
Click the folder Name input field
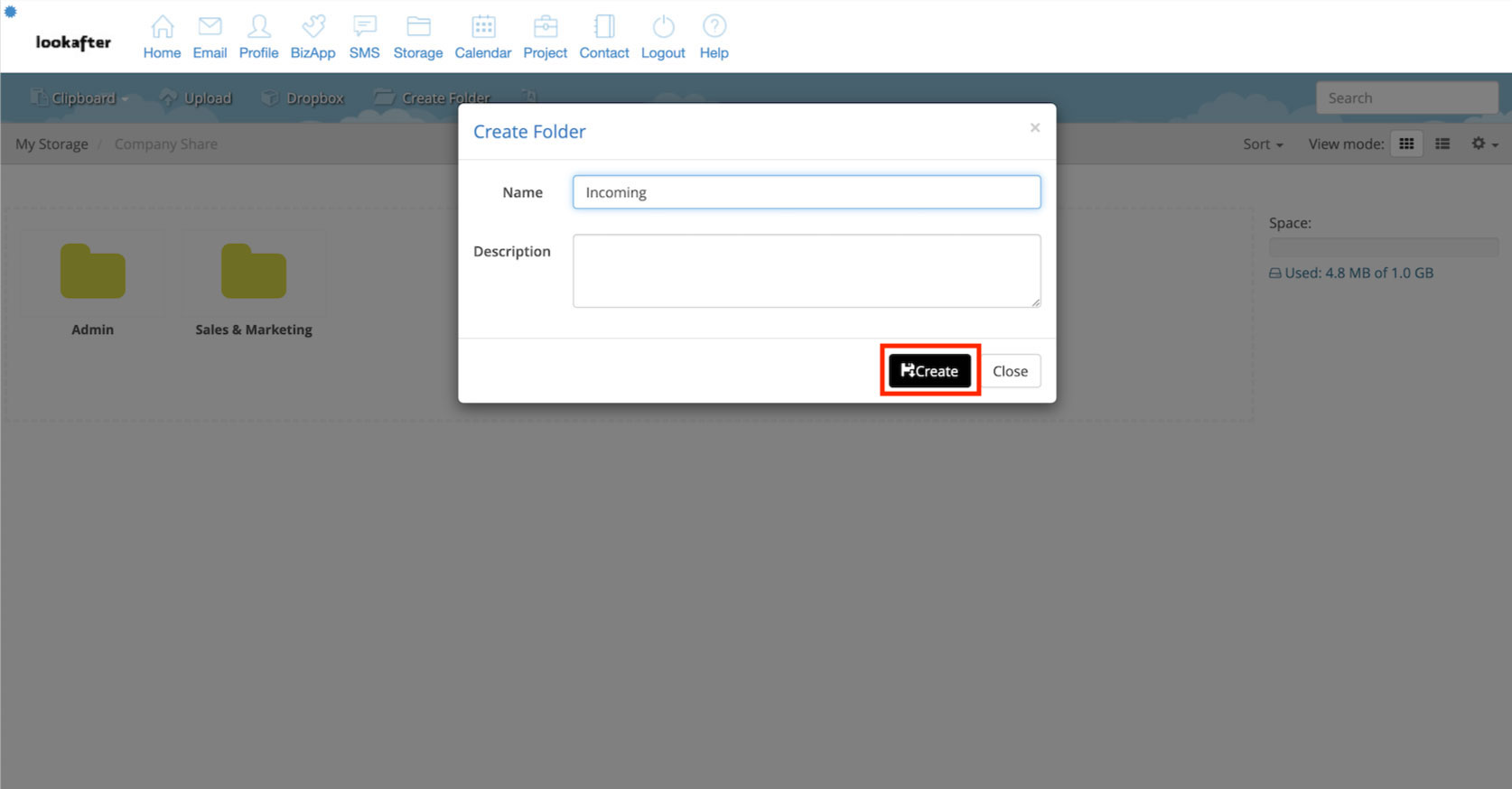pyautogui.click(x=806, y=192)
